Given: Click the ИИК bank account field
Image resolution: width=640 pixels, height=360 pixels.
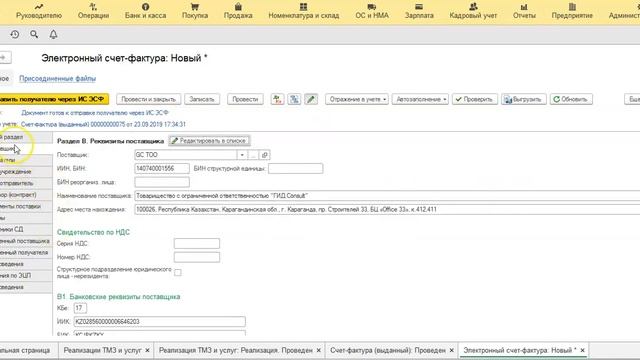Looking at the screenshot, I should click(160, 322).
